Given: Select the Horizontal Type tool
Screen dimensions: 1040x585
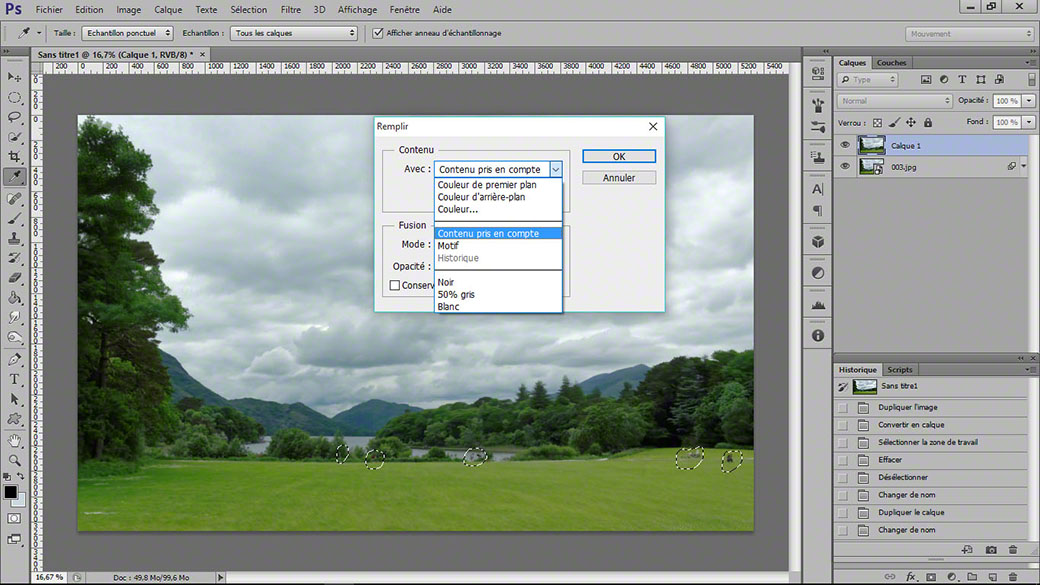Looking at the screenshot, I should point(14,379).
